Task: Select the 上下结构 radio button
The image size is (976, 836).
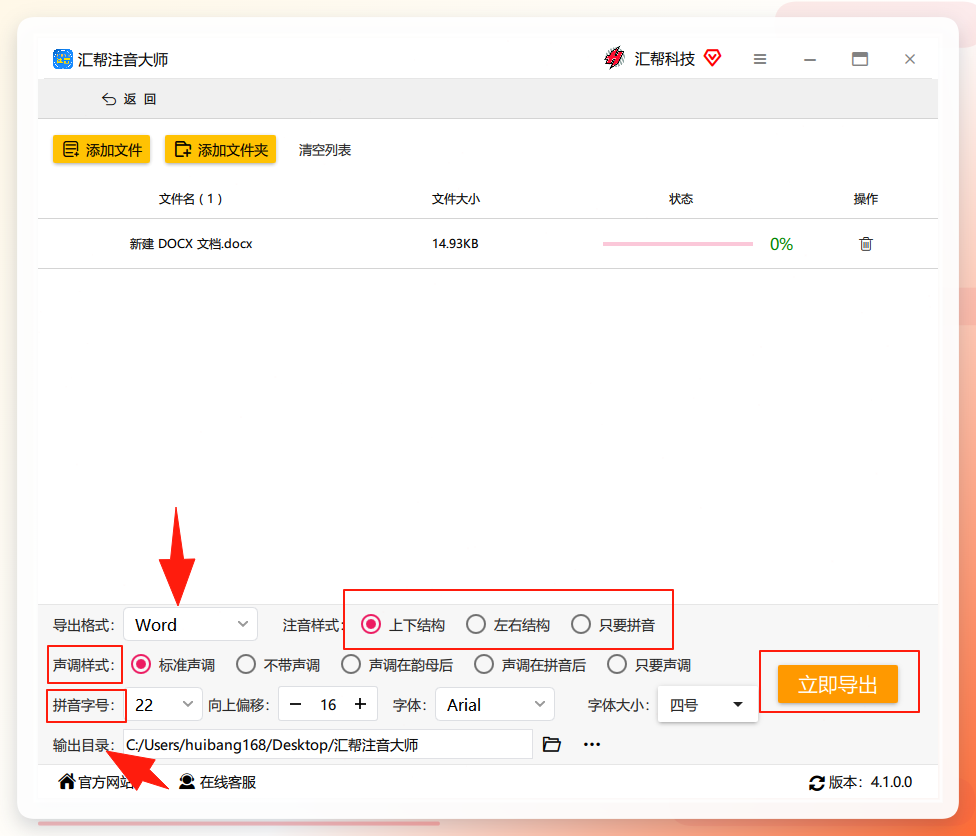Action: [371, 624]
